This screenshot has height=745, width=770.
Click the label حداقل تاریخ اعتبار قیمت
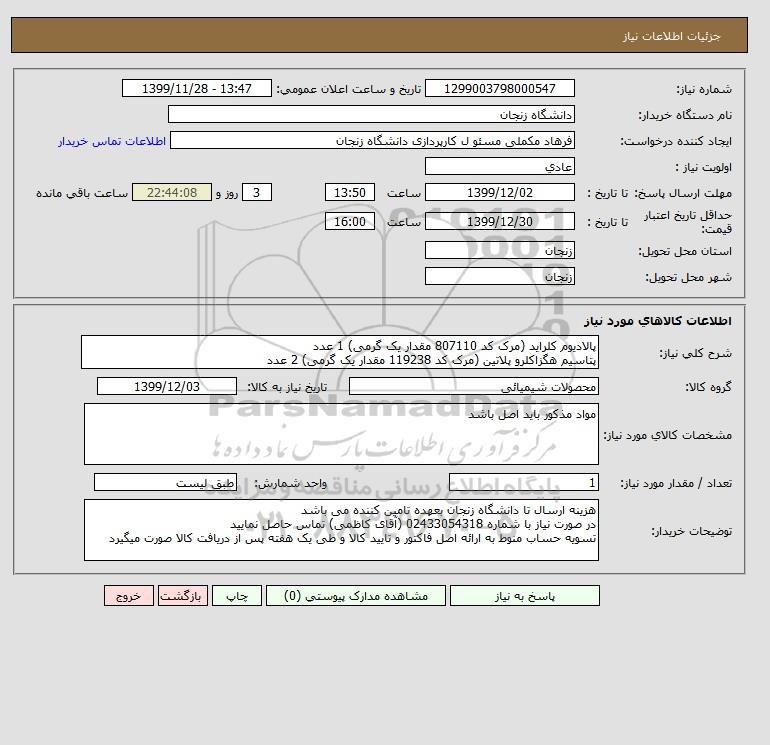688,222
